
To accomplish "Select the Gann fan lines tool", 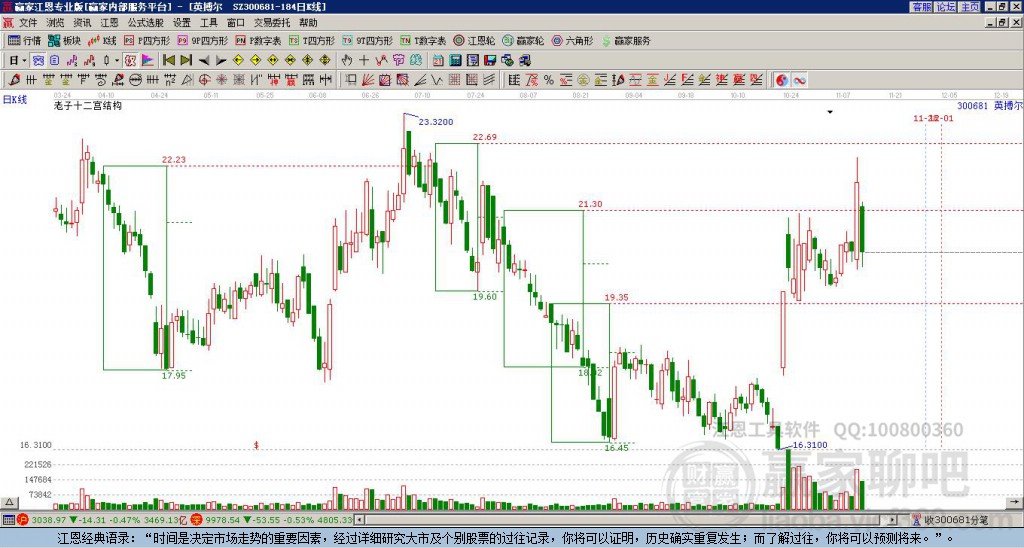I will 368,80.
